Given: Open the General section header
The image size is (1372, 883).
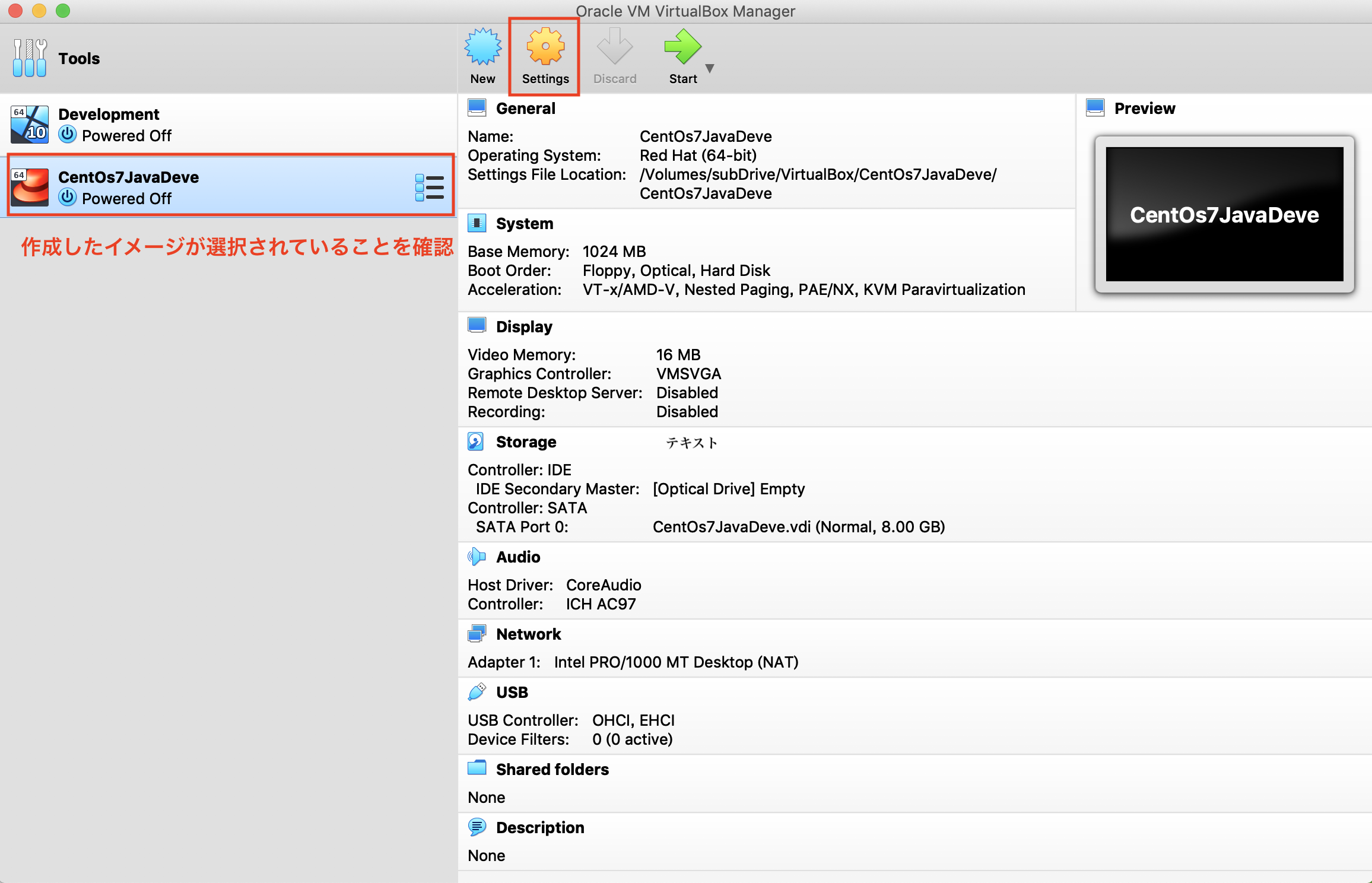Looking at the screenshot, I should coord(525,109).
